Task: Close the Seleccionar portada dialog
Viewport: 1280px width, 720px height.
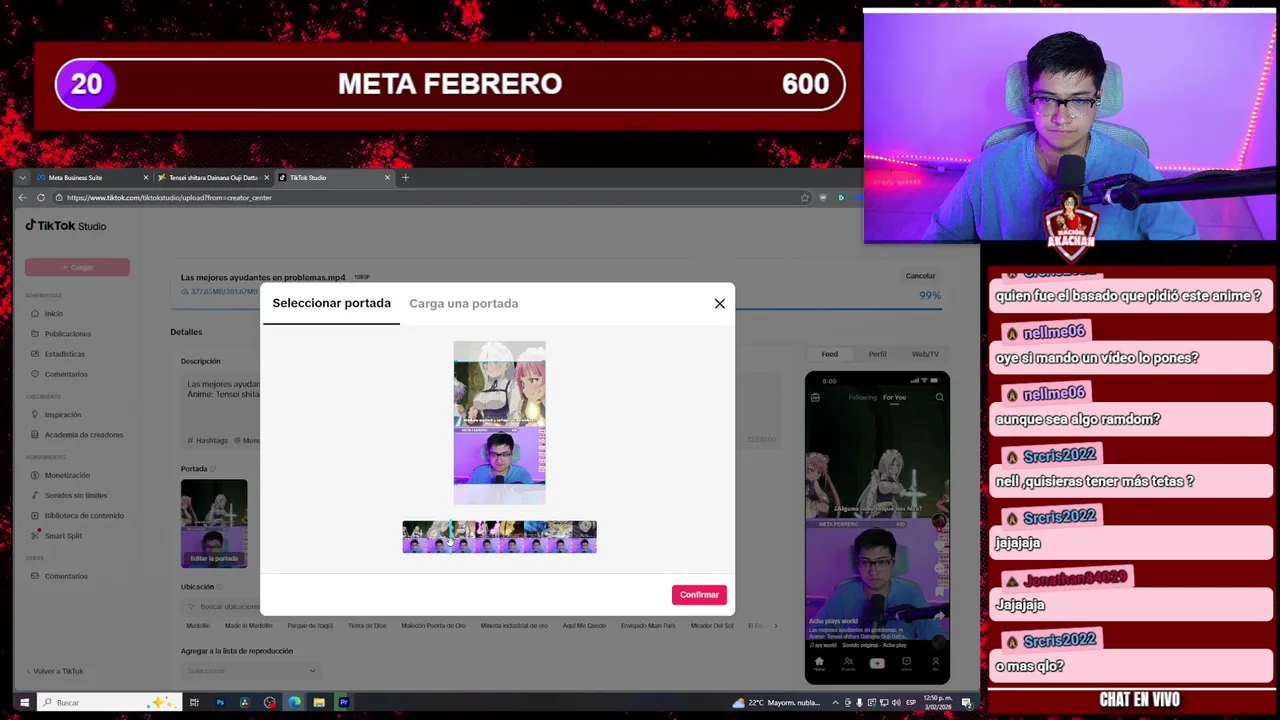Action: click(x=719, y=303)
